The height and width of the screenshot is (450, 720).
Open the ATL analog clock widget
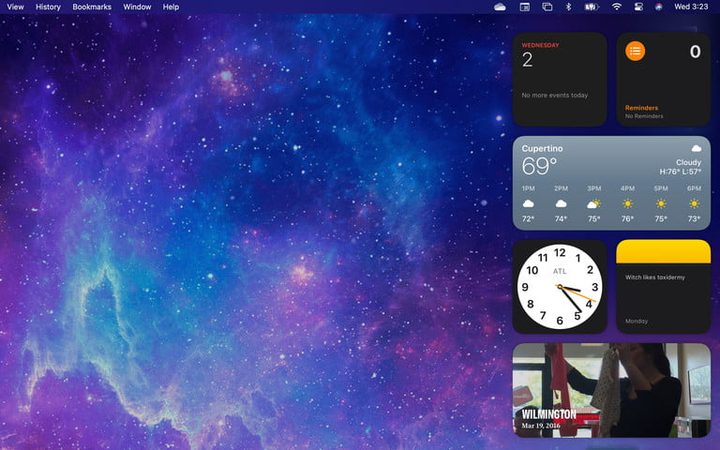[x=560, y=287]
